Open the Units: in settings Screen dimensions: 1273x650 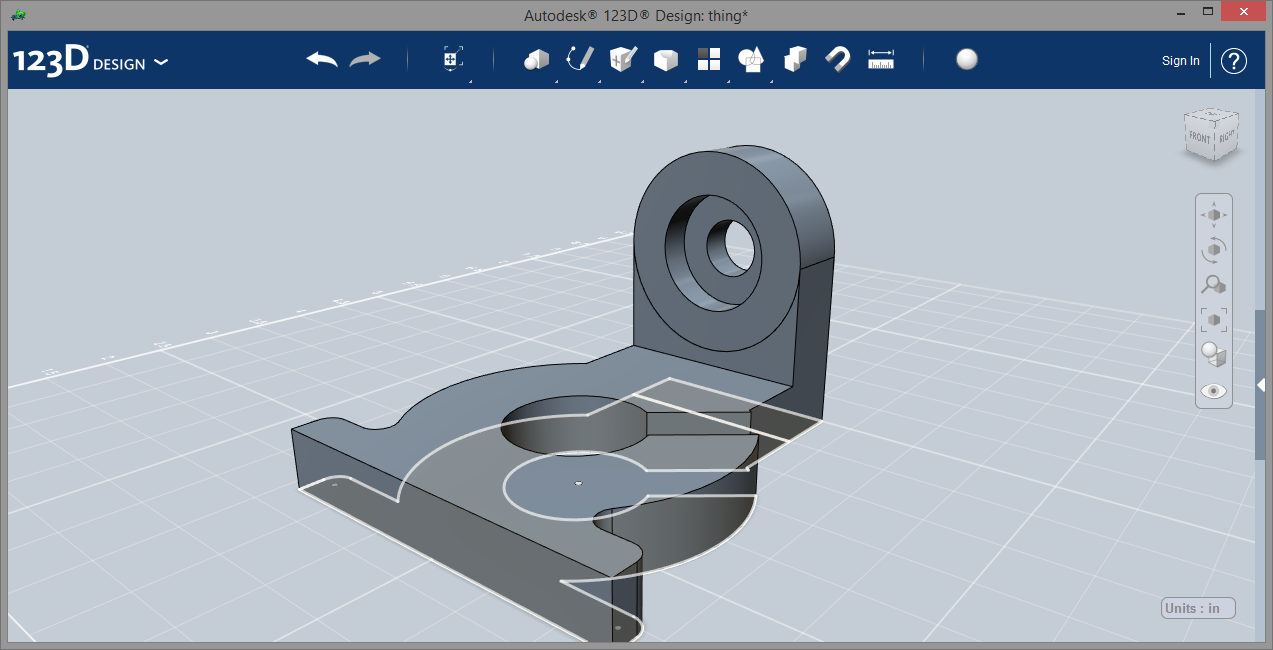(x=1199, y=608)
